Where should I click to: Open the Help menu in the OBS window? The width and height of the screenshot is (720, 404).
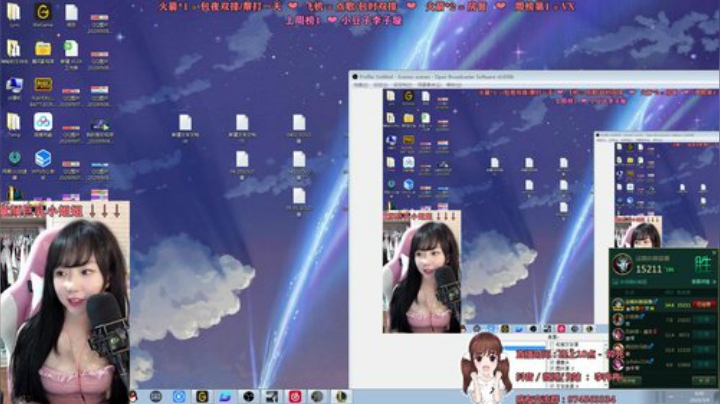454,85
